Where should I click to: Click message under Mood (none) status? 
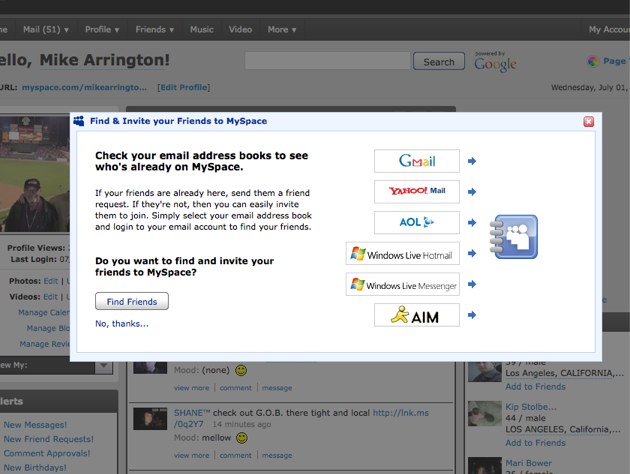tap(277, 388)
